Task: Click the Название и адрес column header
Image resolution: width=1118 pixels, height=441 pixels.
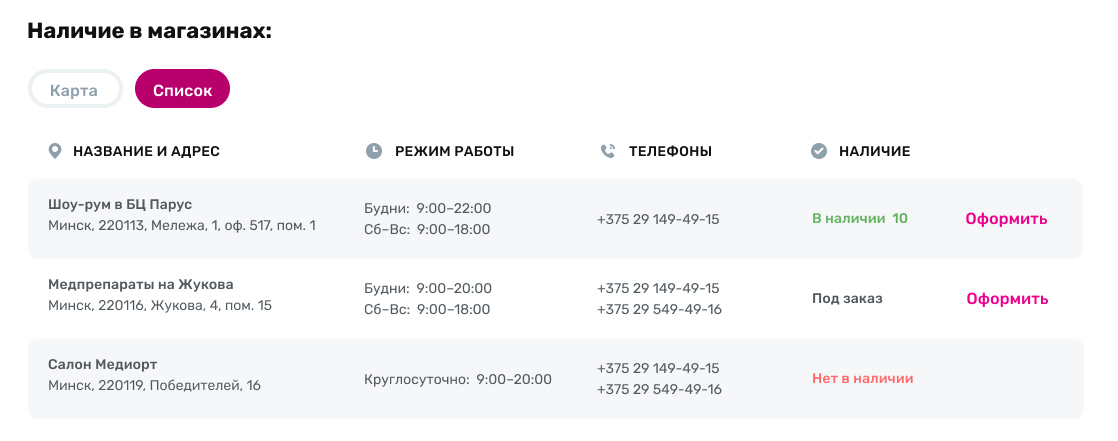Action: [x=146, y=151]
